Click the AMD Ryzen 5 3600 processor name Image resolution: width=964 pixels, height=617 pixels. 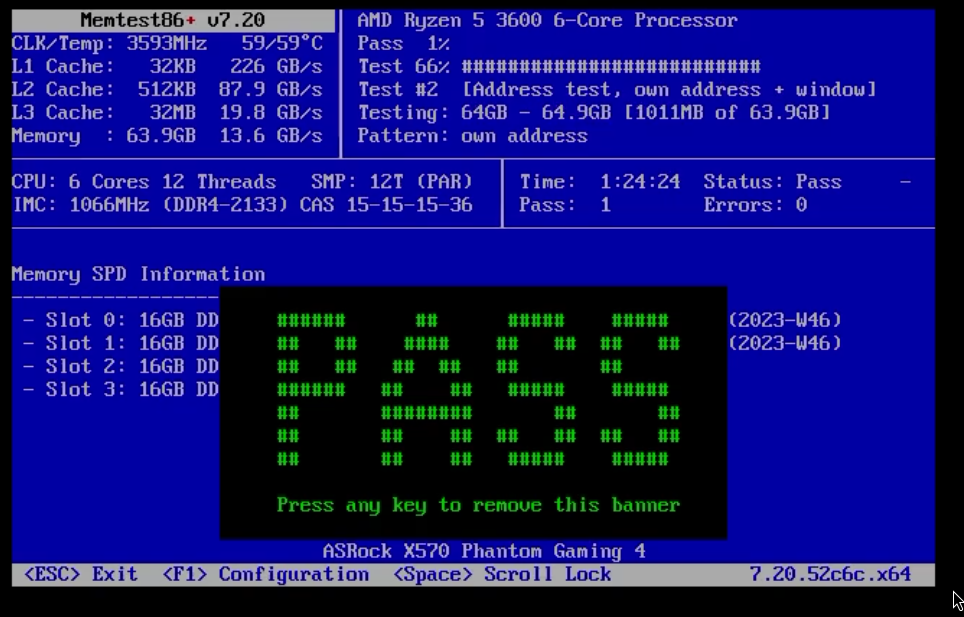point(547,21)
